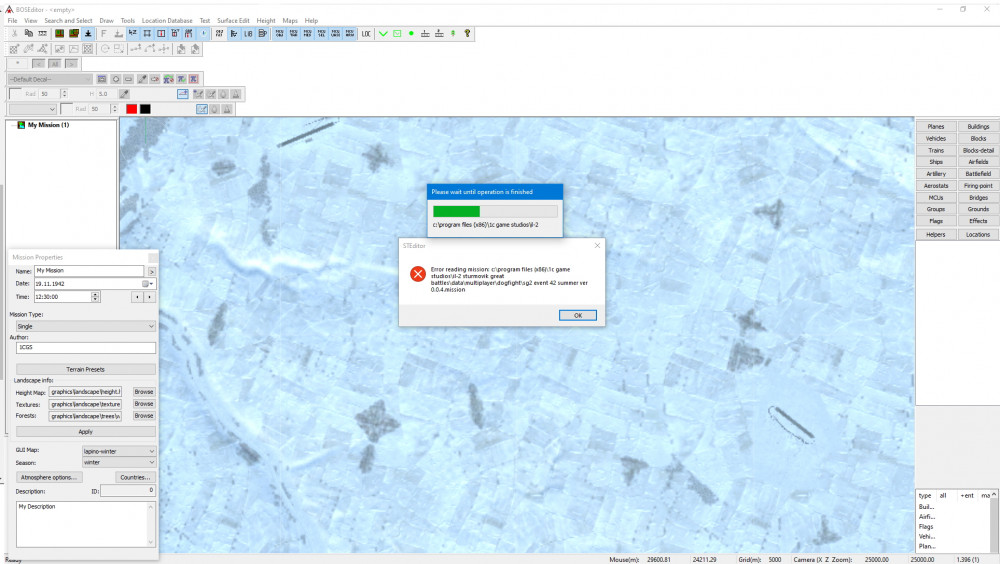Click OK in the STEditor error dialog
Image resolution: width=1000 pixels, height=564 pixels.
[x=578, y=315]
